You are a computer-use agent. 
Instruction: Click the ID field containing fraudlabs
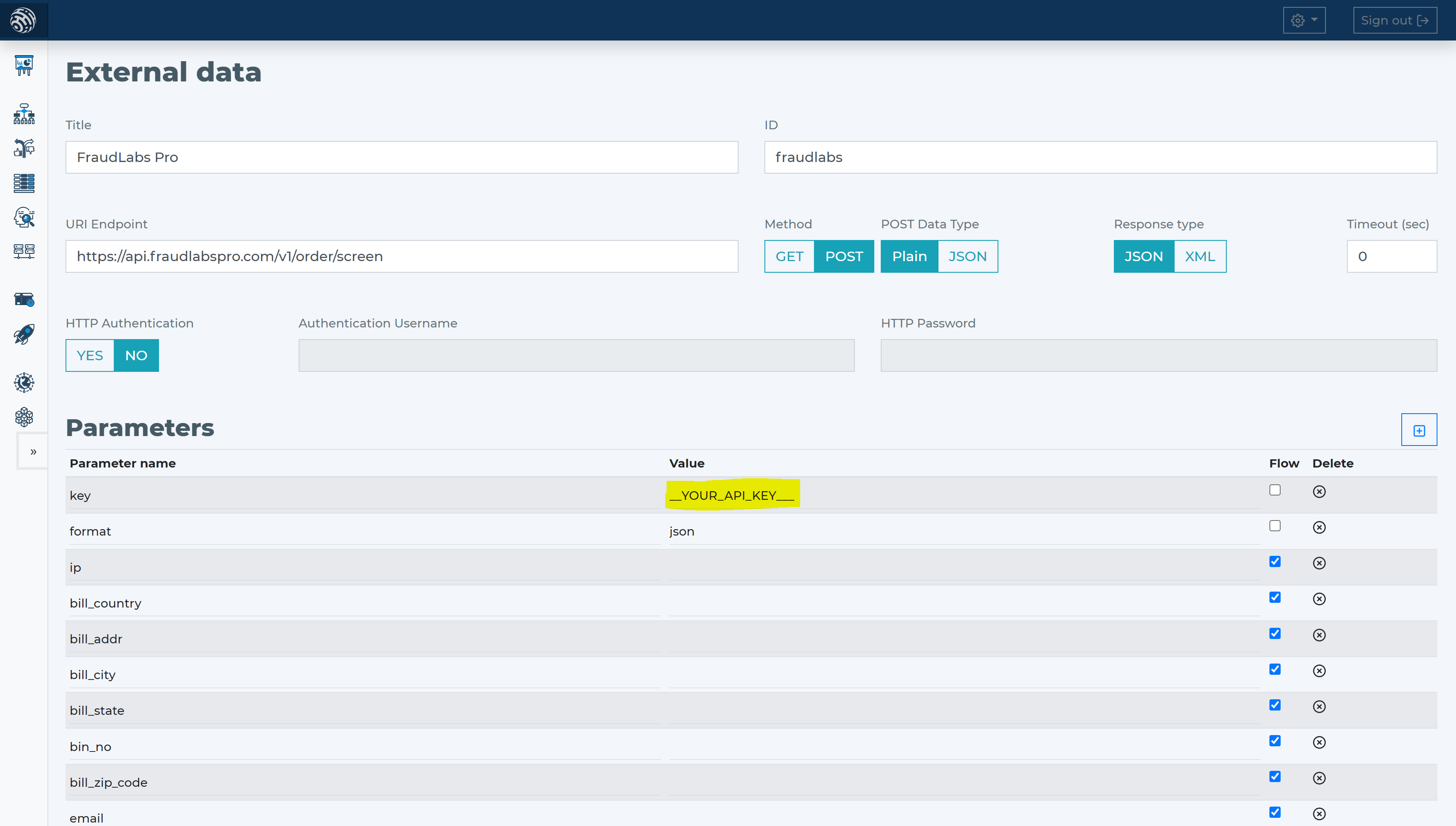[x=1101, y=157]
